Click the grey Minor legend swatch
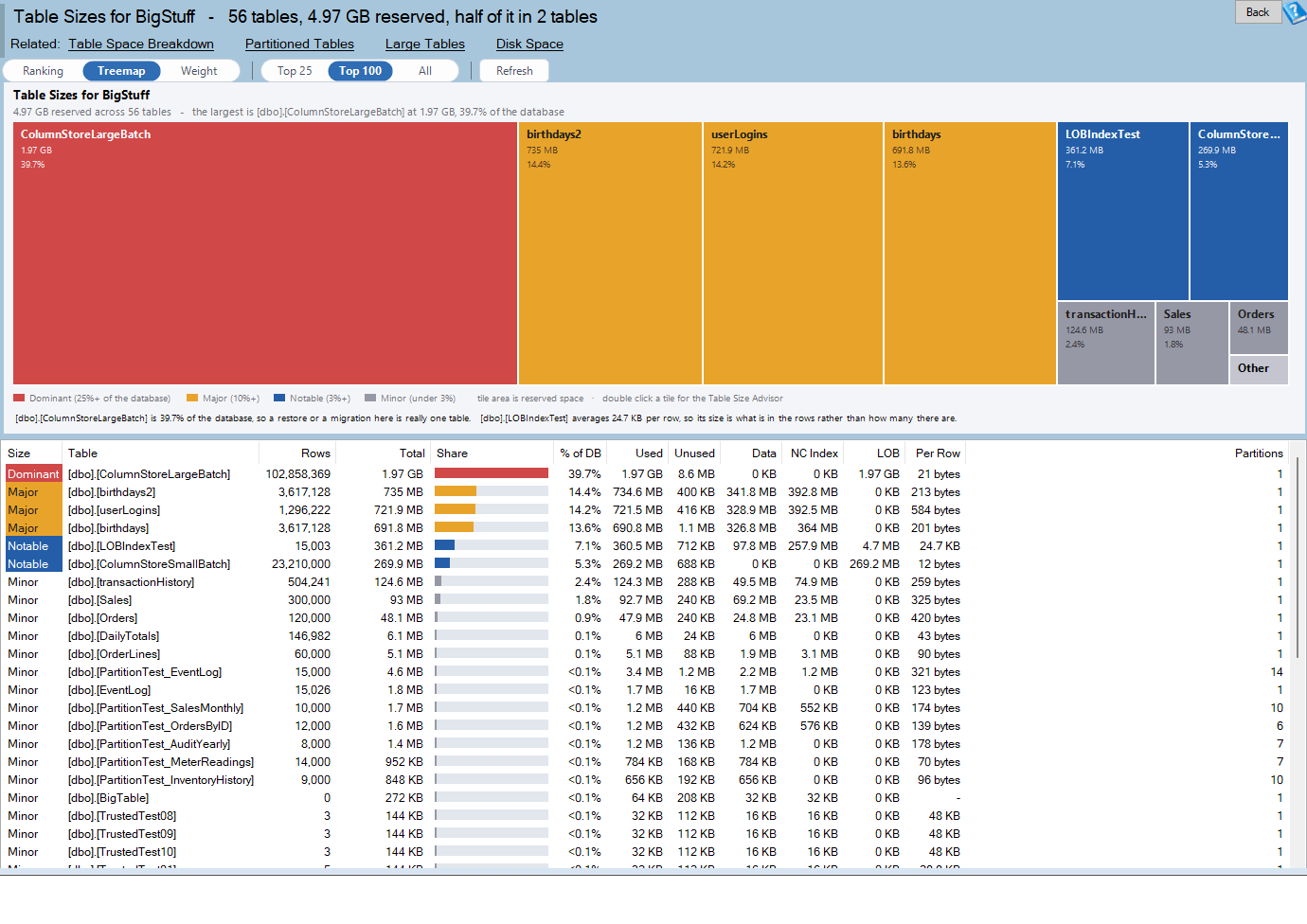This screenshot has width=1307, height=924. 370,399
